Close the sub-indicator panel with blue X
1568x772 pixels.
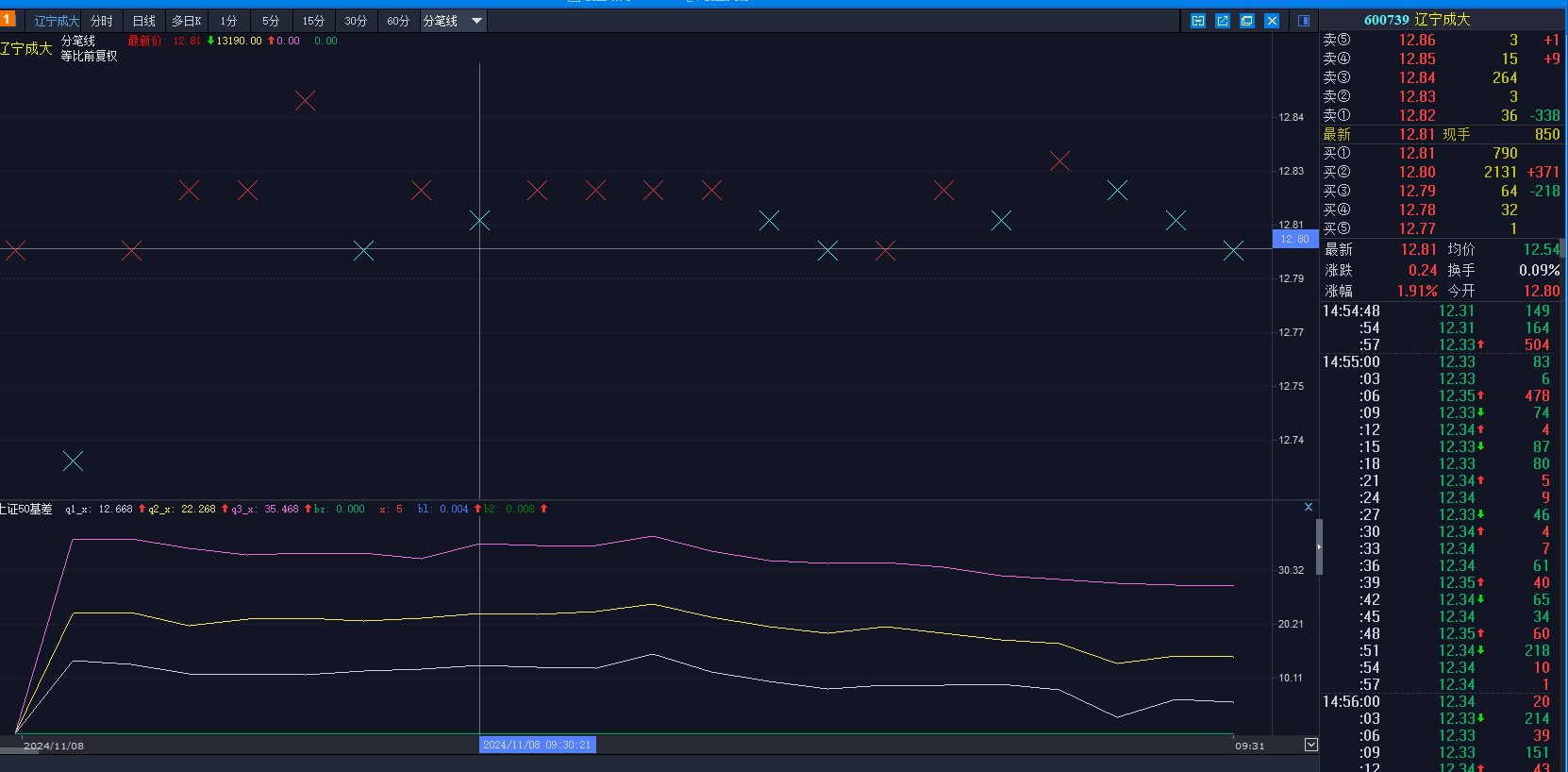[x=1308, y=508]
